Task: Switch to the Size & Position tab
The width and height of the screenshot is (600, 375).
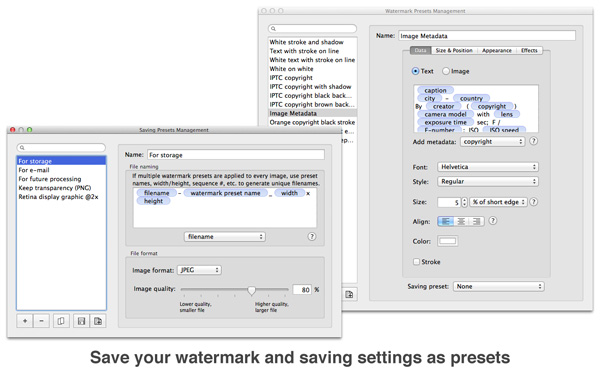Action: pyautogui.click(x=454, y=51)
